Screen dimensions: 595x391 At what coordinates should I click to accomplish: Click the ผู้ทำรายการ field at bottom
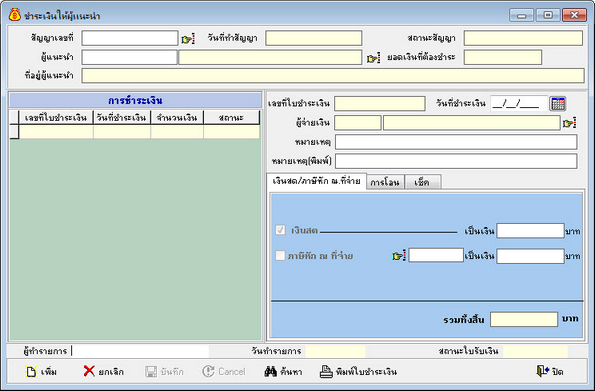pos(140,351)
